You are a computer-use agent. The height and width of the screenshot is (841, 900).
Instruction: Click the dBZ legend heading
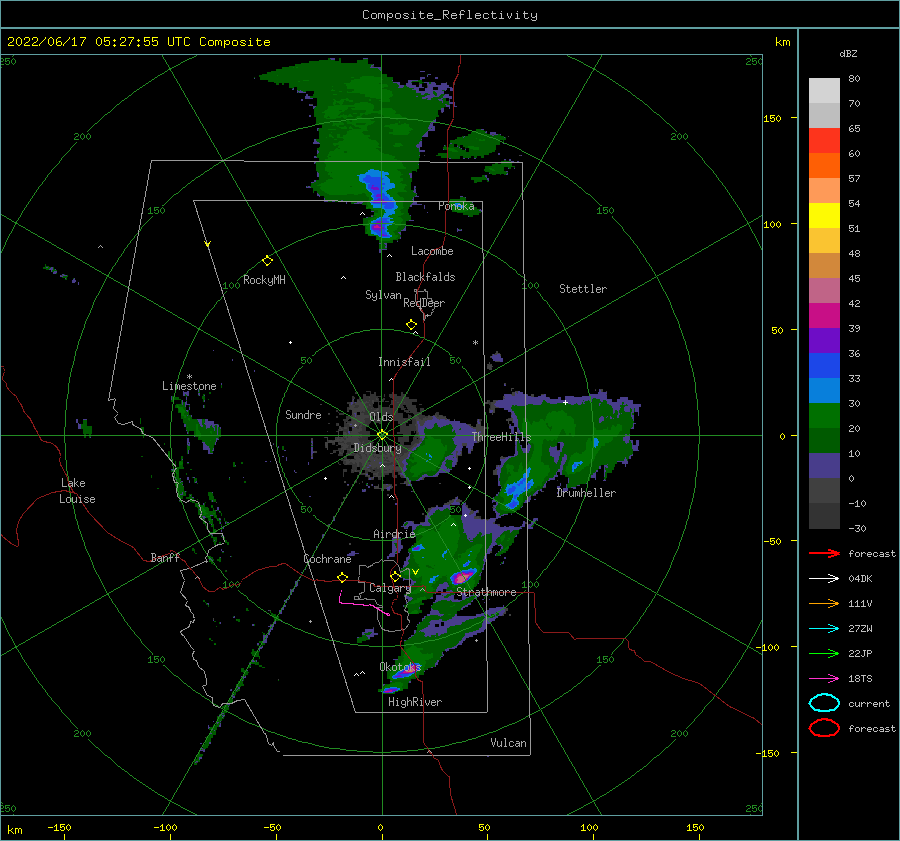point(848,54)
